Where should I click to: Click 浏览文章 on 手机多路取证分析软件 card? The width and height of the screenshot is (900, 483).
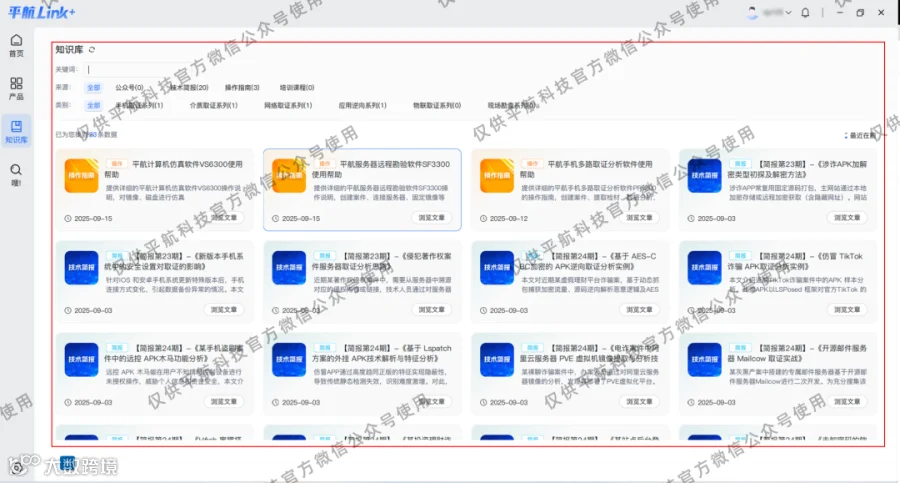coord(639,218)
